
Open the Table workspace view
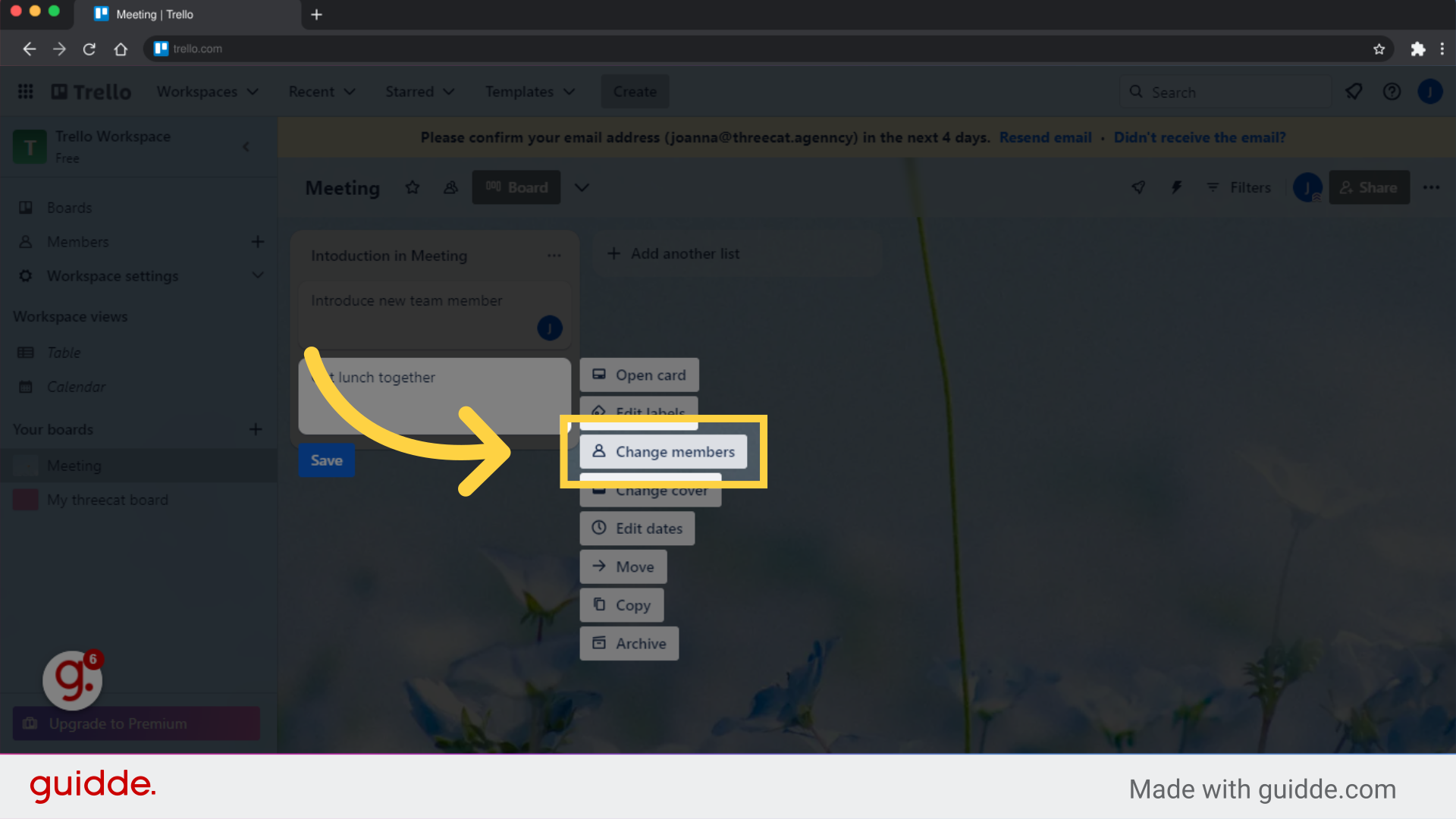pyautogui.click(x=63, y=352)
